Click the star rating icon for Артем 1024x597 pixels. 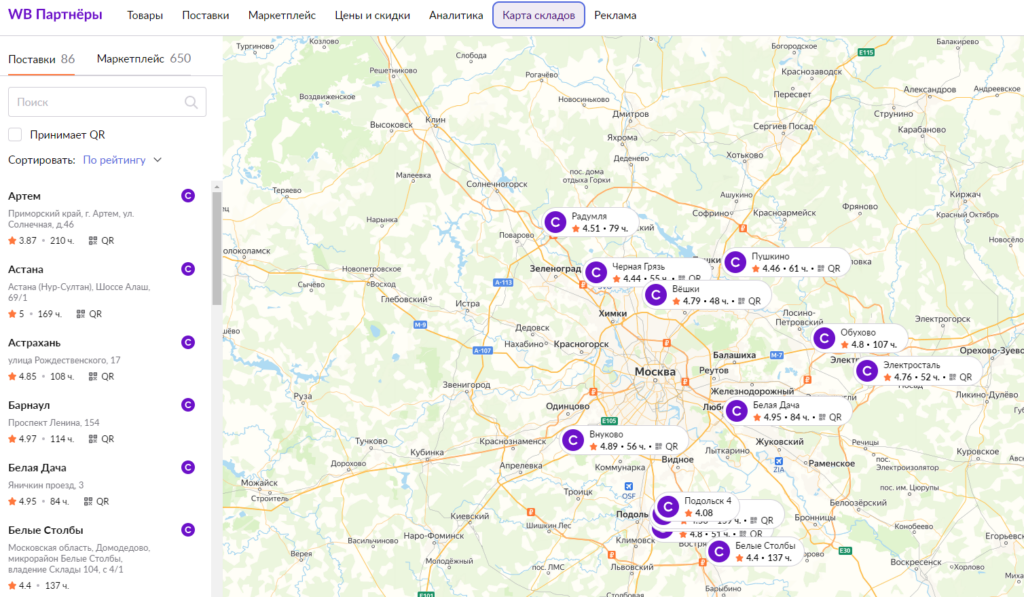12,240
